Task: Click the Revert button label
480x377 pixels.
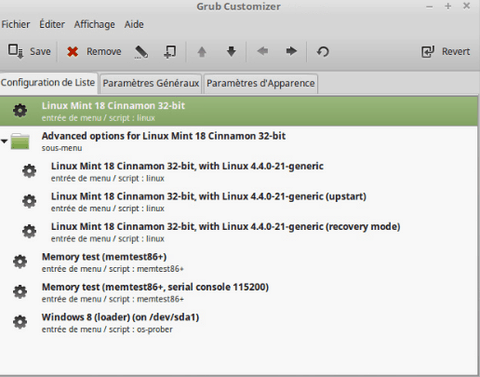Action: (x=456, y=52)
